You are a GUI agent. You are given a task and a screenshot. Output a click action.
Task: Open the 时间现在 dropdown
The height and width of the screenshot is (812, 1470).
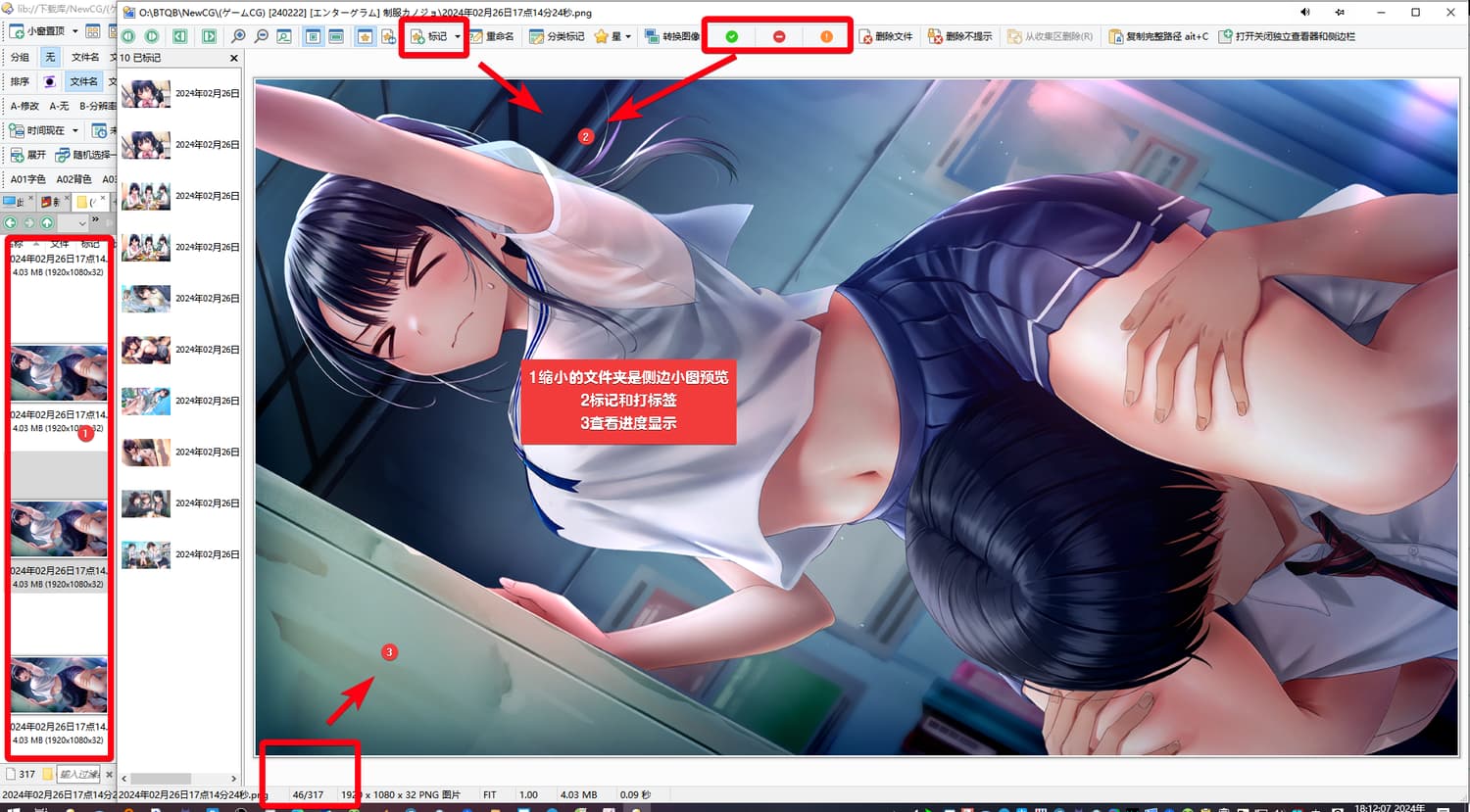(75, 130)
